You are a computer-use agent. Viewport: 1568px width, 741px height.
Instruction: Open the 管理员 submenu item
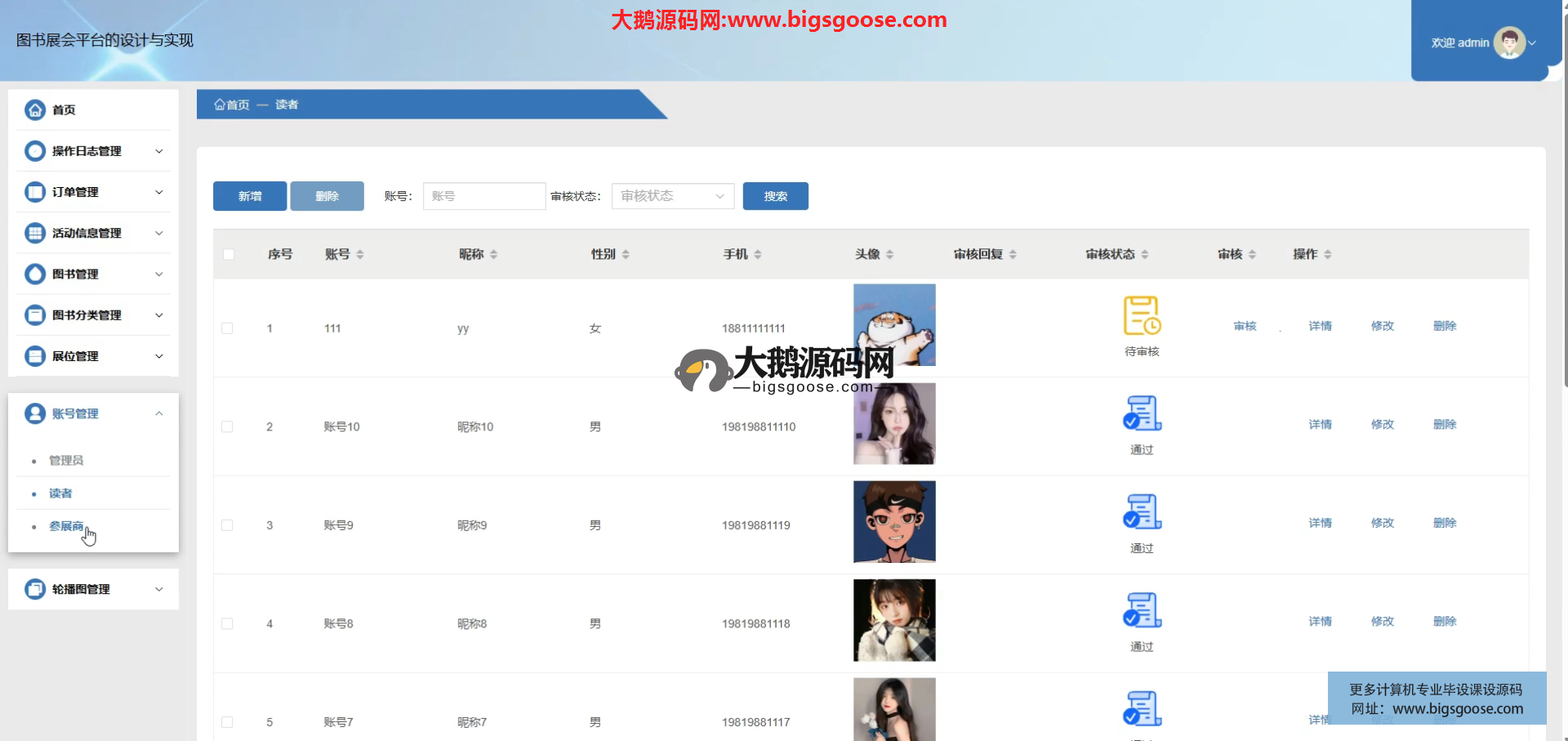click(66, 461)
